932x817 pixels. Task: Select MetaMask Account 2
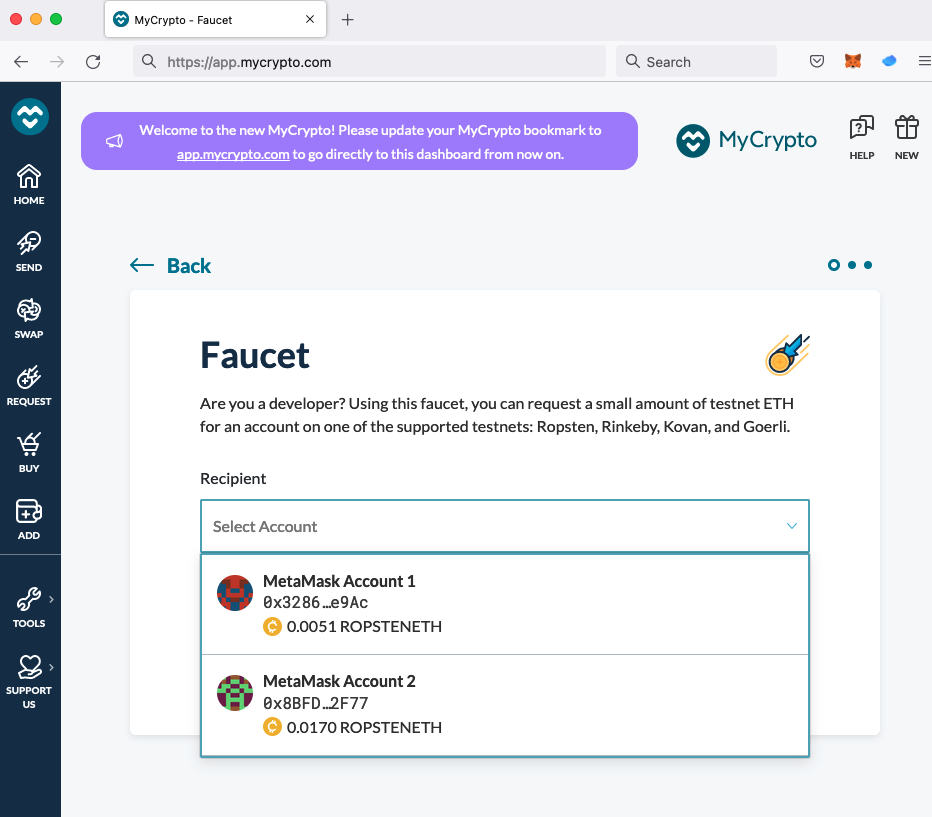(x=505, y=705)
